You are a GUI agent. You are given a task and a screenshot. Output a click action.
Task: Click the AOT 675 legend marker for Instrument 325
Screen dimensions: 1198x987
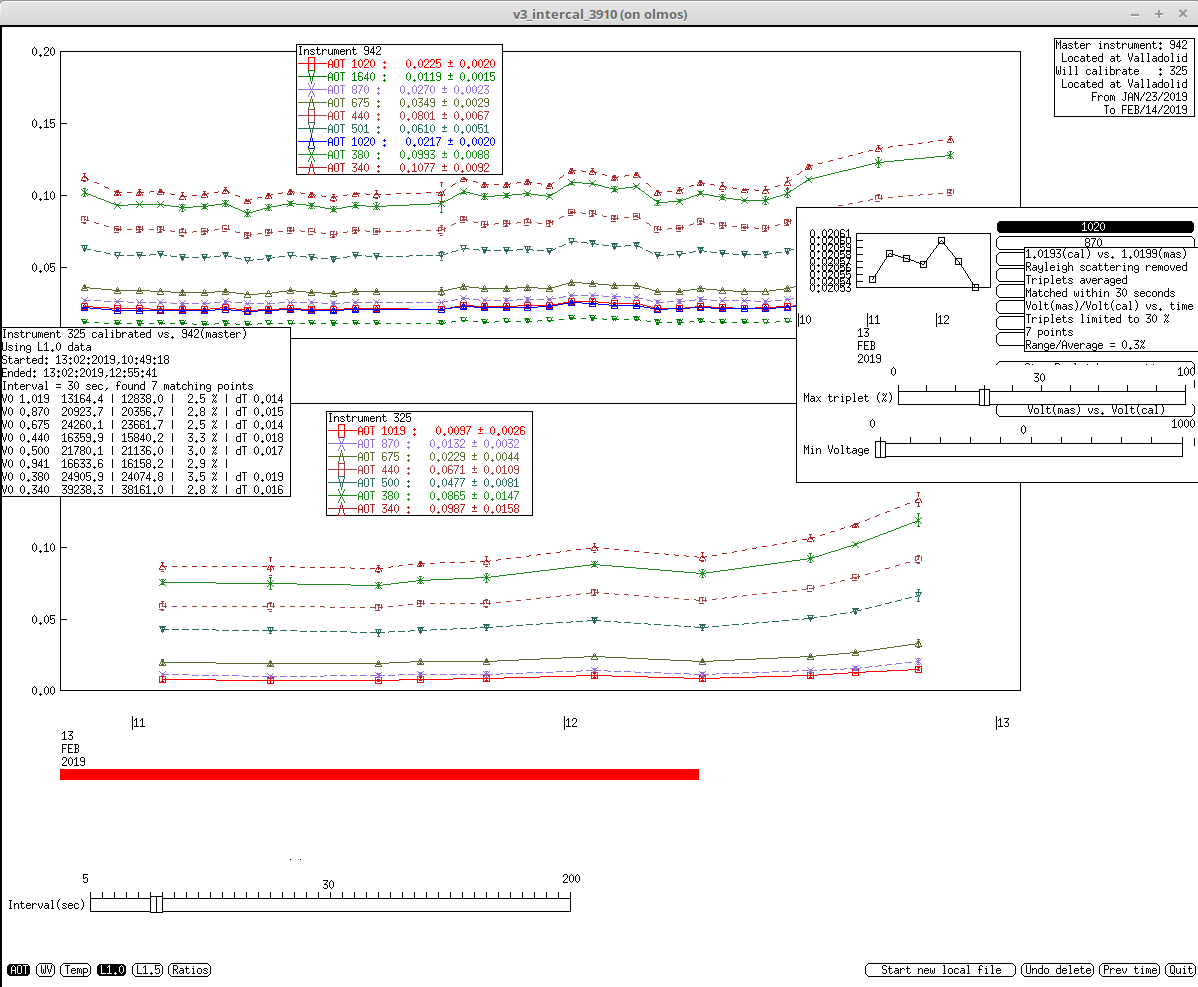click(x=341, y=457)
